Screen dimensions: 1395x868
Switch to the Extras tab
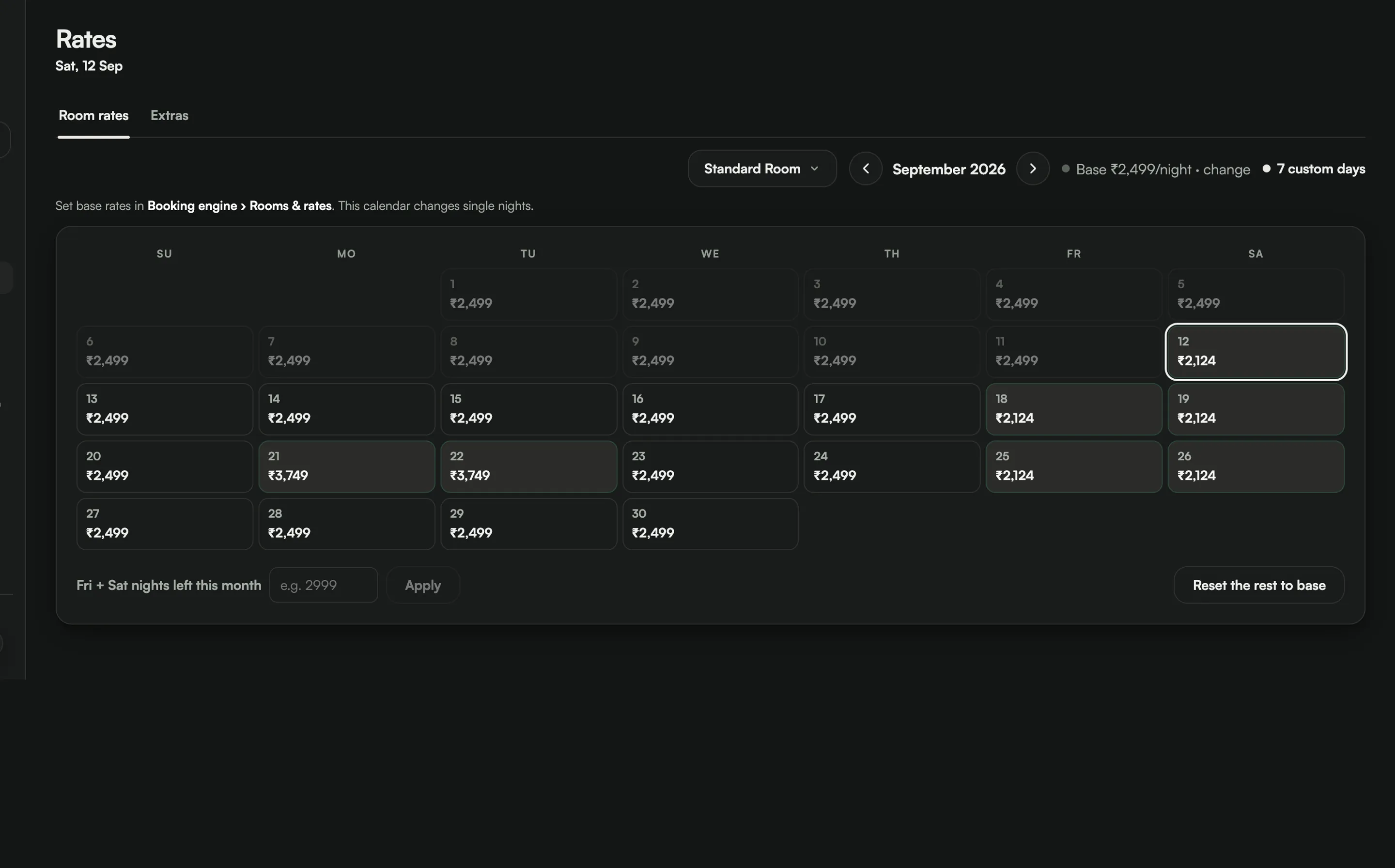point(170,115)
